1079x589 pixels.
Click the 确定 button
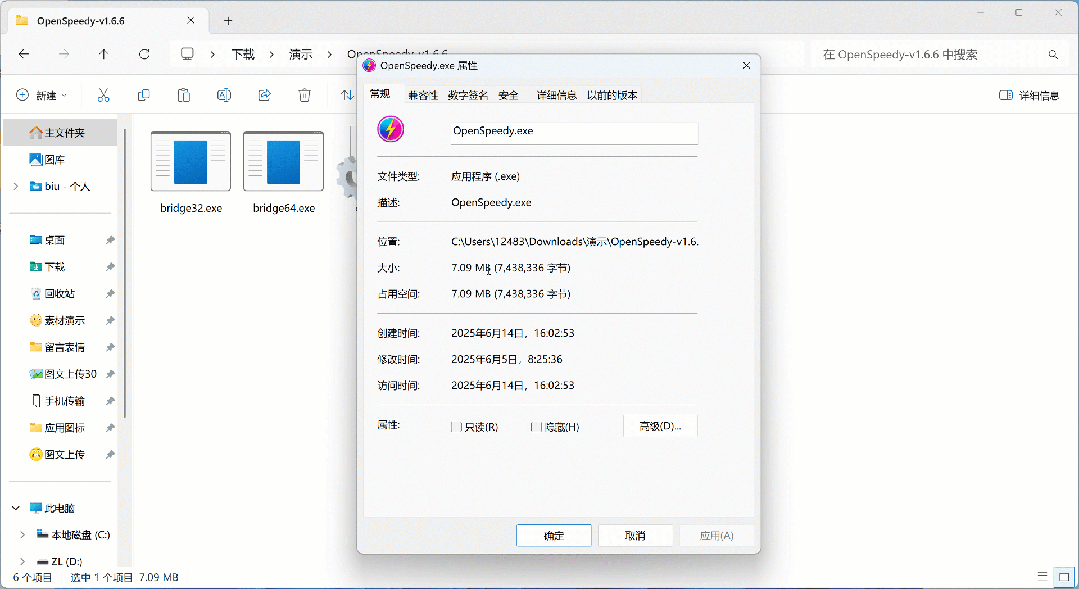tap(553, 536)
